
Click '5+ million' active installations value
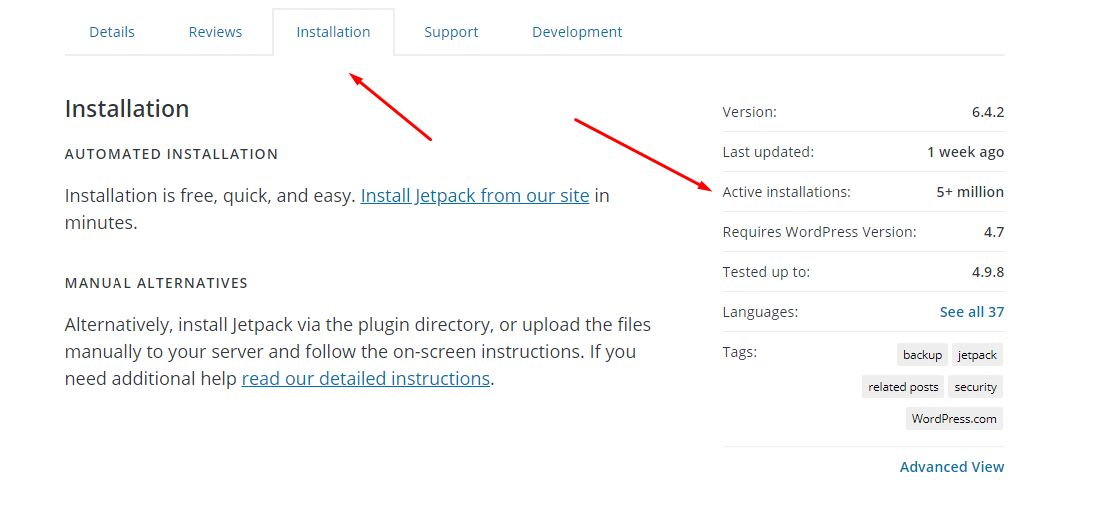pos(970,192)
